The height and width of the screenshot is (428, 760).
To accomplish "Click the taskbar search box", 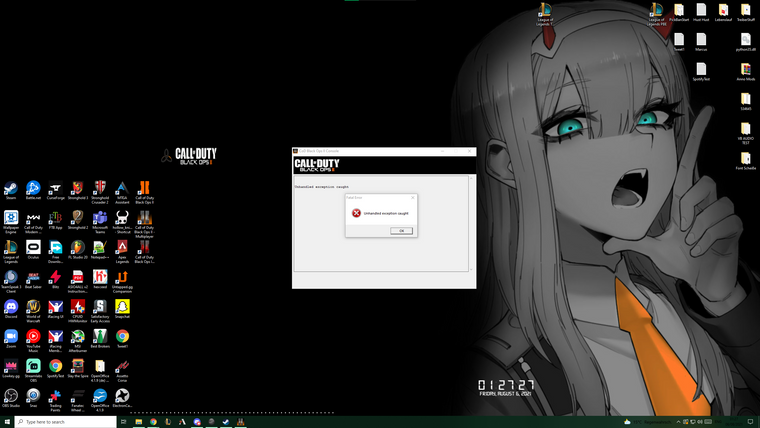I will point(65,422).
